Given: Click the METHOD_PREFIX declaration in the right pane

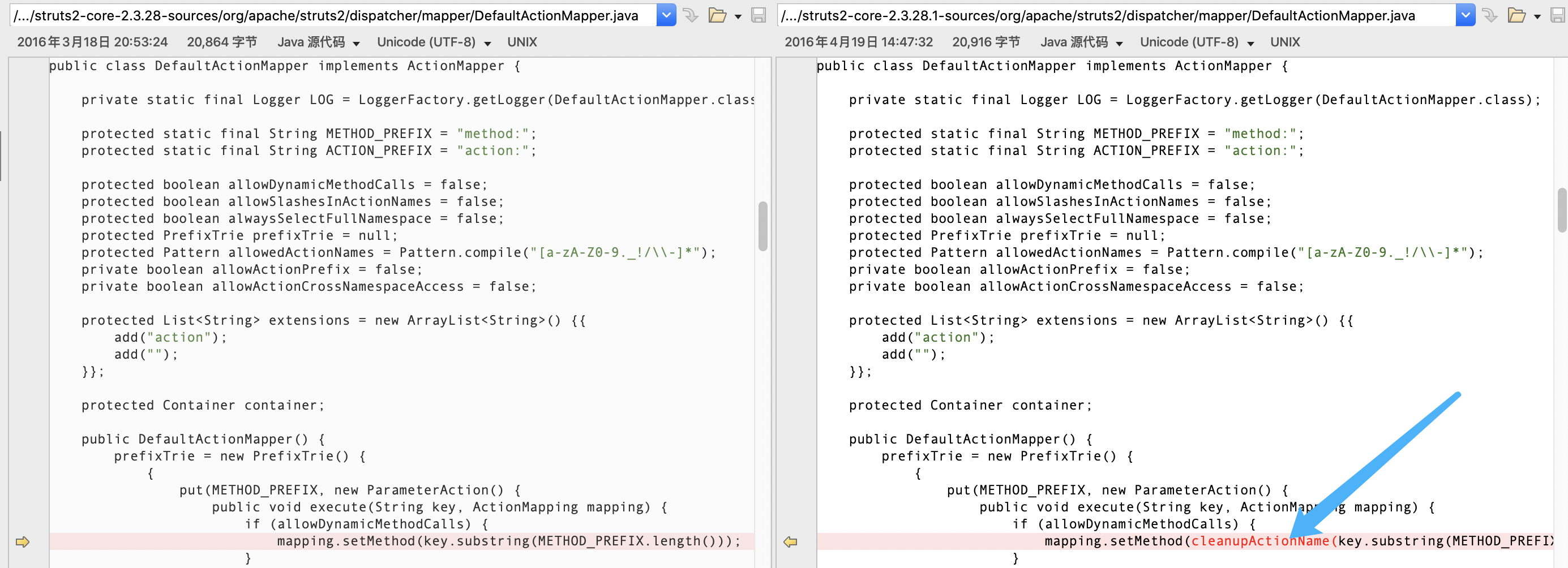Looking at the screenshot, I should (x=1077, y=134).
